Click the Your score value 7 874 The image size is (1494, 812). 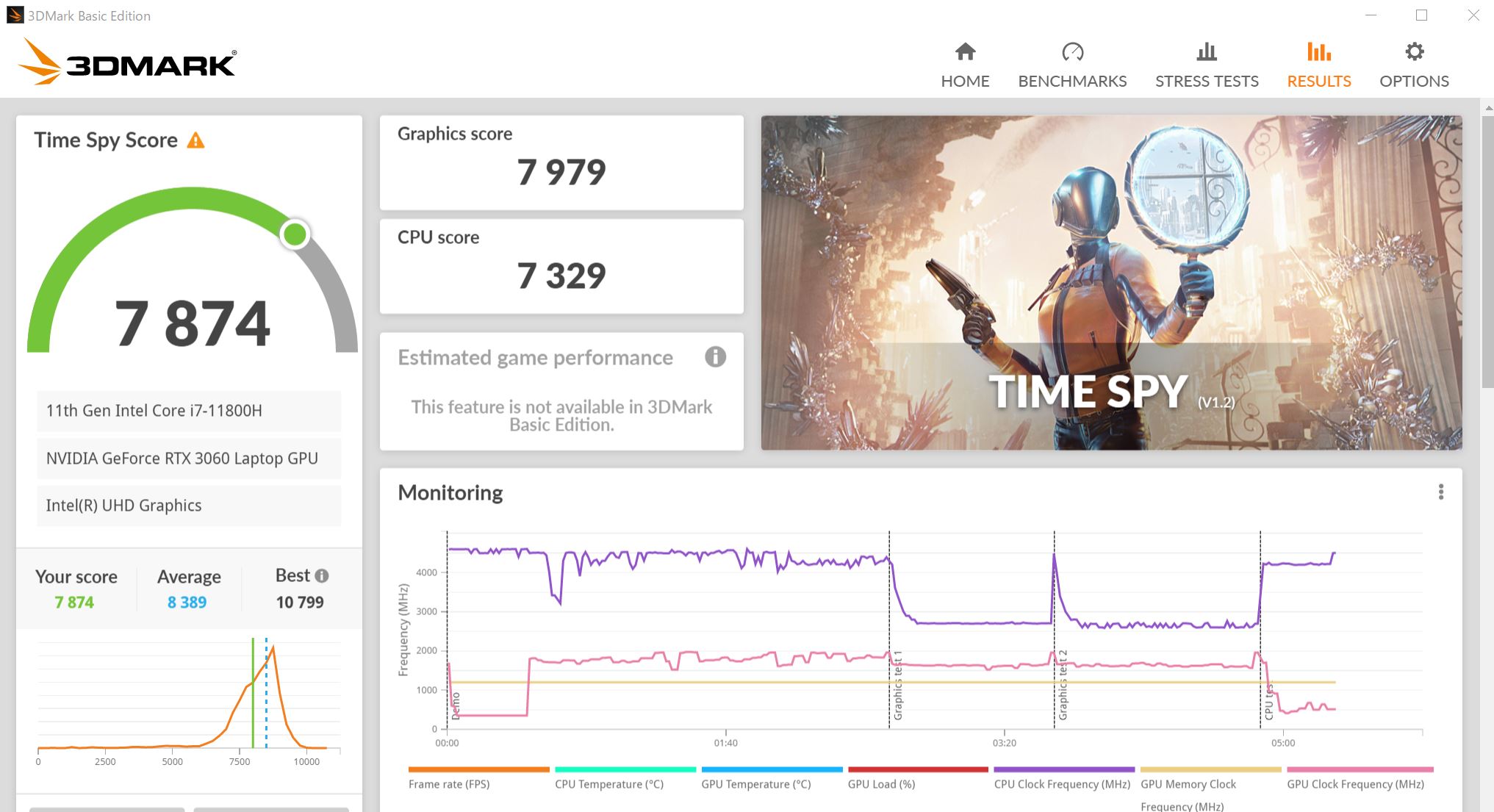(x=74, y=603)
